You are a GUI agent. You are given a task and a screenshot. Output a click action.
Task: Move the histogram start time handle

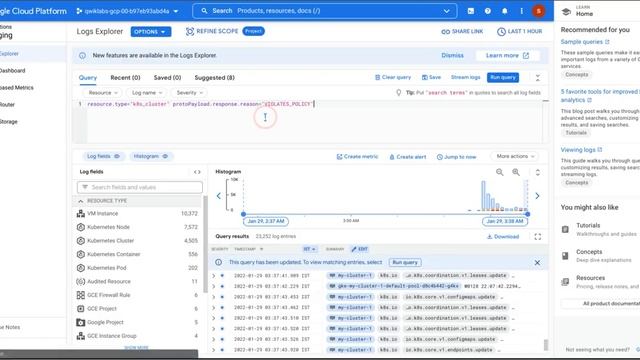[x=243, y=214]
